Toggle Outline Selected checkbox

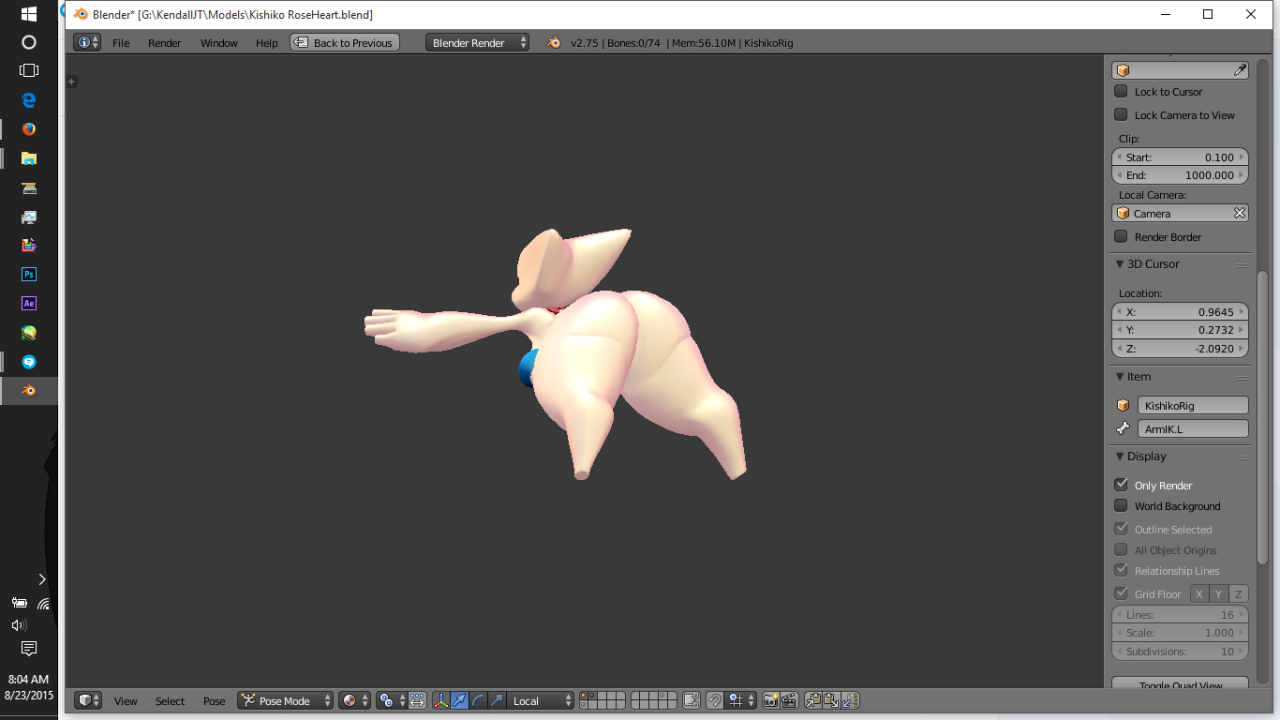pyautogui.click(x=1121, y=528)
